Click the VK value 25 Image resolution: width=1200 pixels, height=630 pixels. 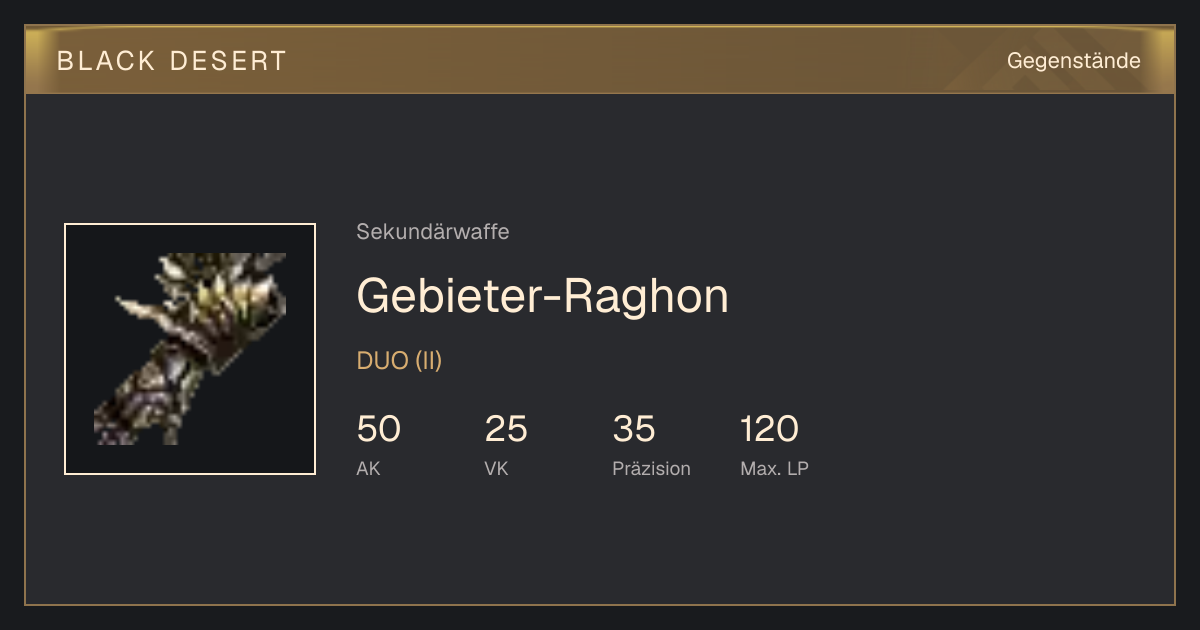[506, 429]
